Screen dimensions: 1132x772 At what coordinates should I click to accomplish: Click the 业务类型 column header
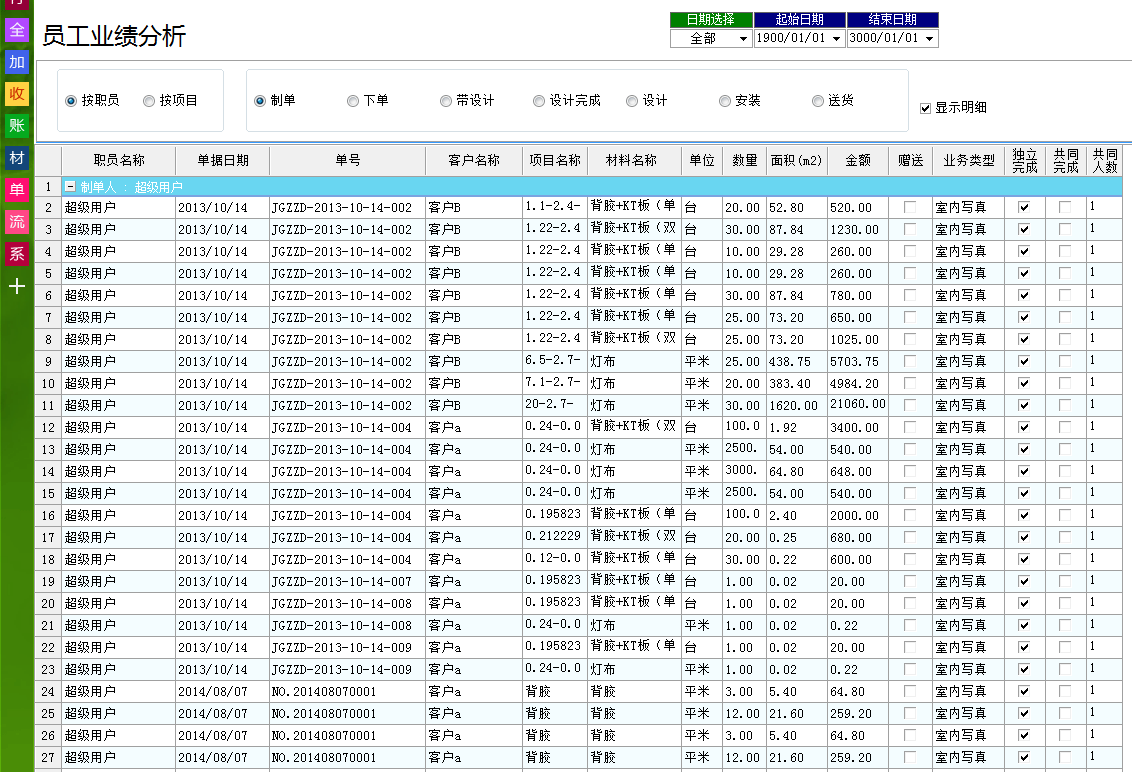pyautogui.click(x=969, y=160)
